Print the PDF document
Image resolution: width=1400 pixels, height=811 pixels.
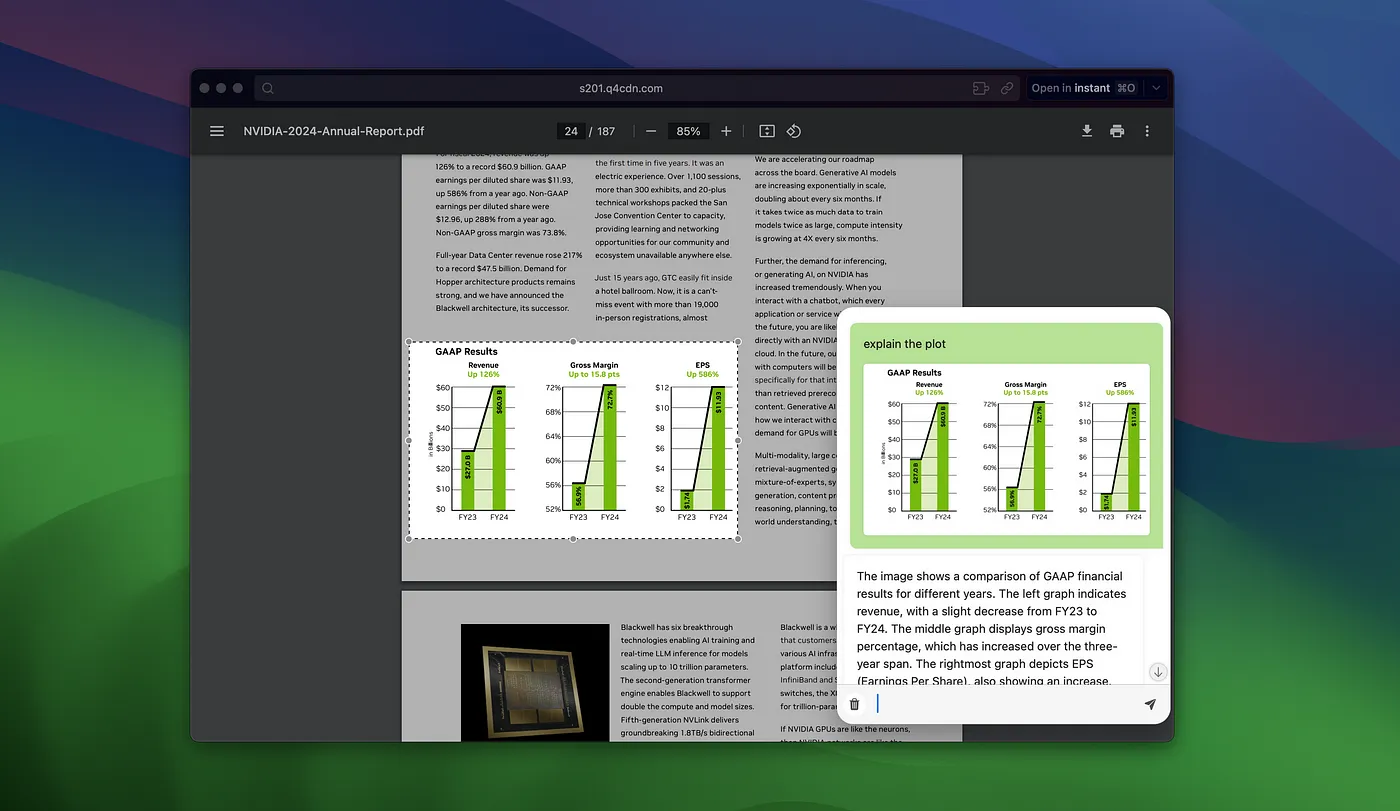[x=1117, y=131]
